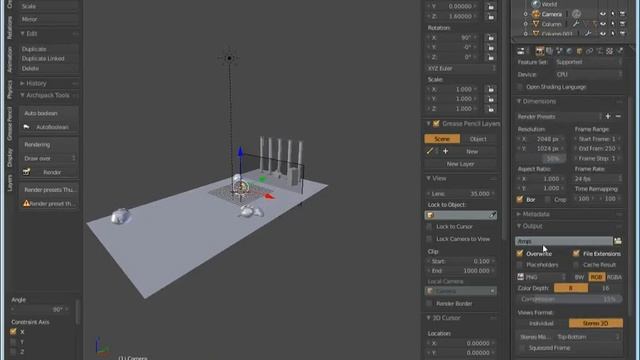Open the Scene properties tab icon
The height and width of the screenshot is (360, 640).
tap(560, 51)
